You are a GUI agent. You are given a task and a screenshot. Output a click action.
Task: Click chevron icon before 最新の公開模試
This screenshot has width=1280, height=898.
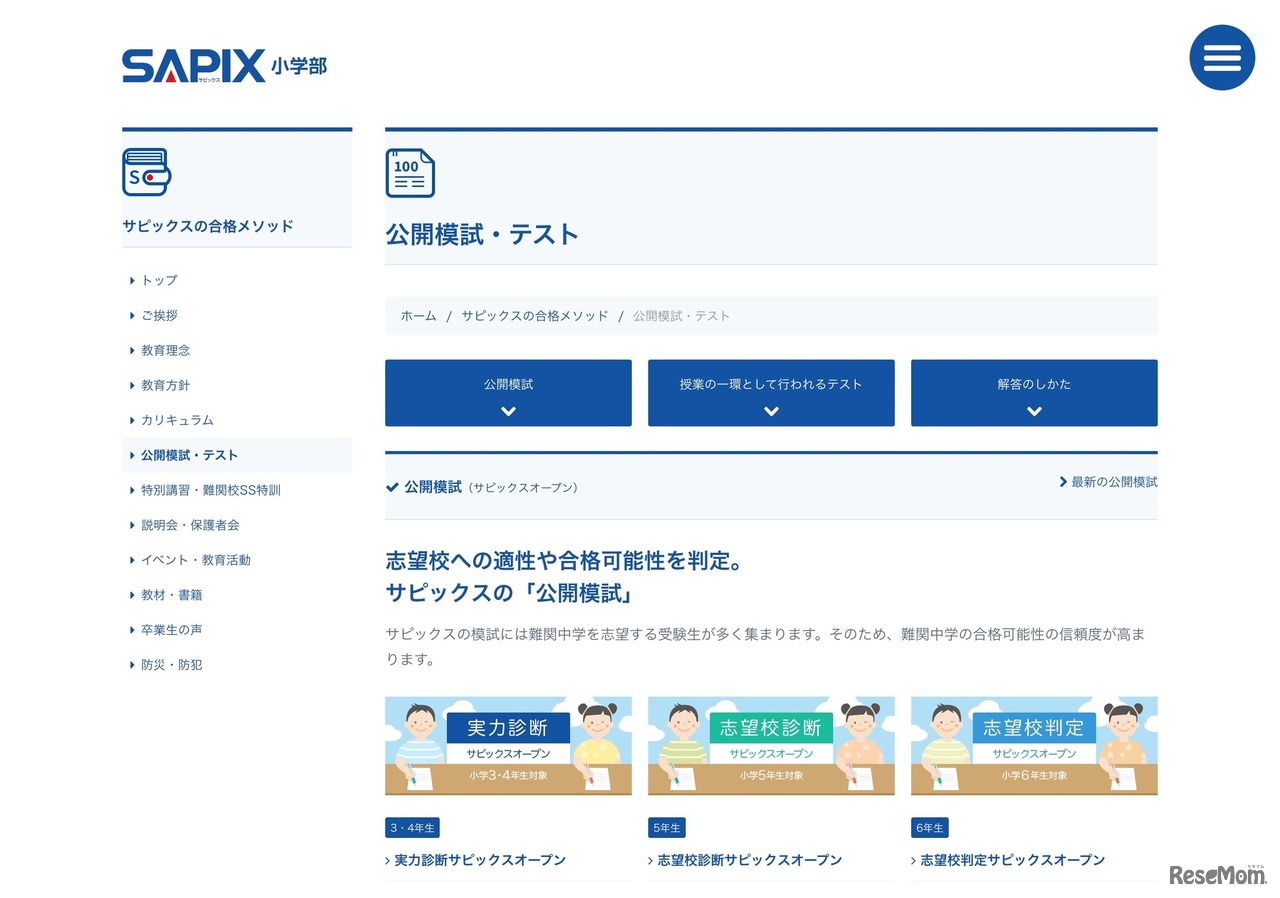coord(1063,482)
